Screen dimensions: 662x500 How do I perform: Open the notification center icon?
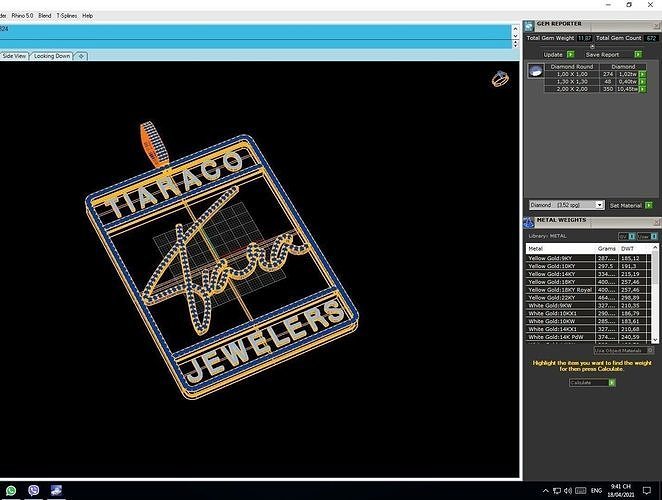coord(646,491)
